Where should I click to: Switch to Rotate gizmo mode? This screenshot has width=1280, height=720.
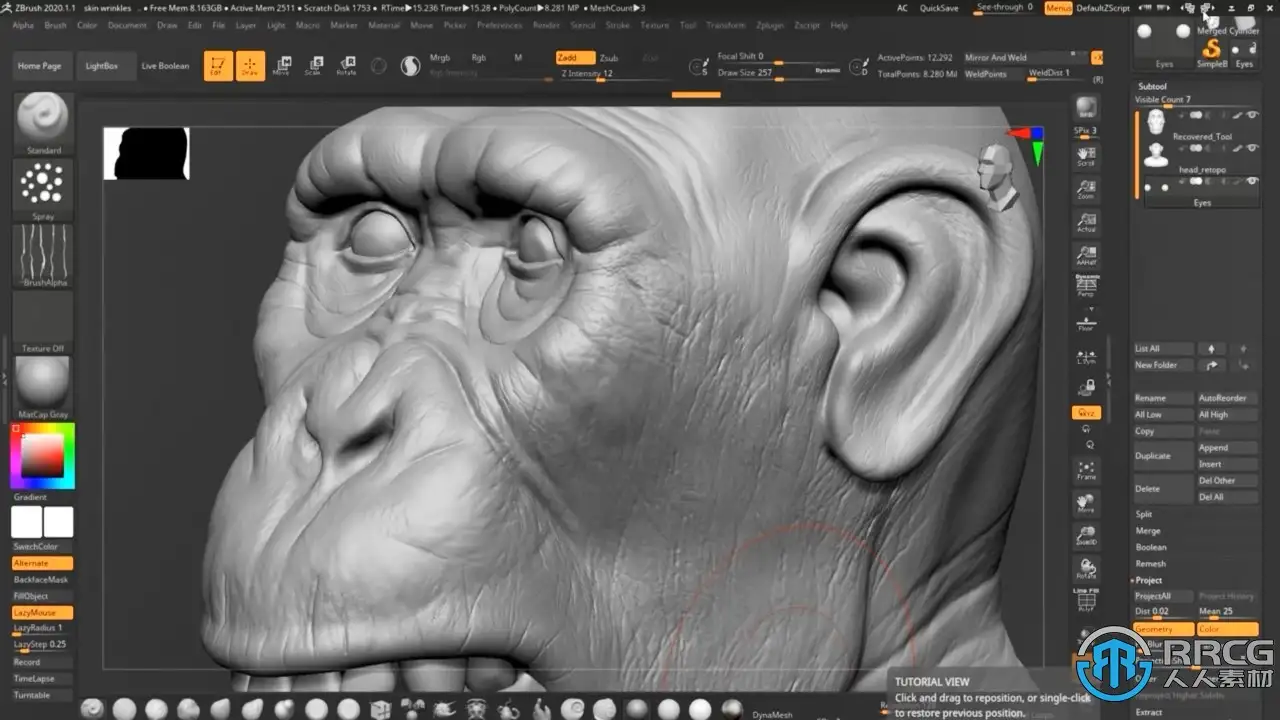coord(346,66)
